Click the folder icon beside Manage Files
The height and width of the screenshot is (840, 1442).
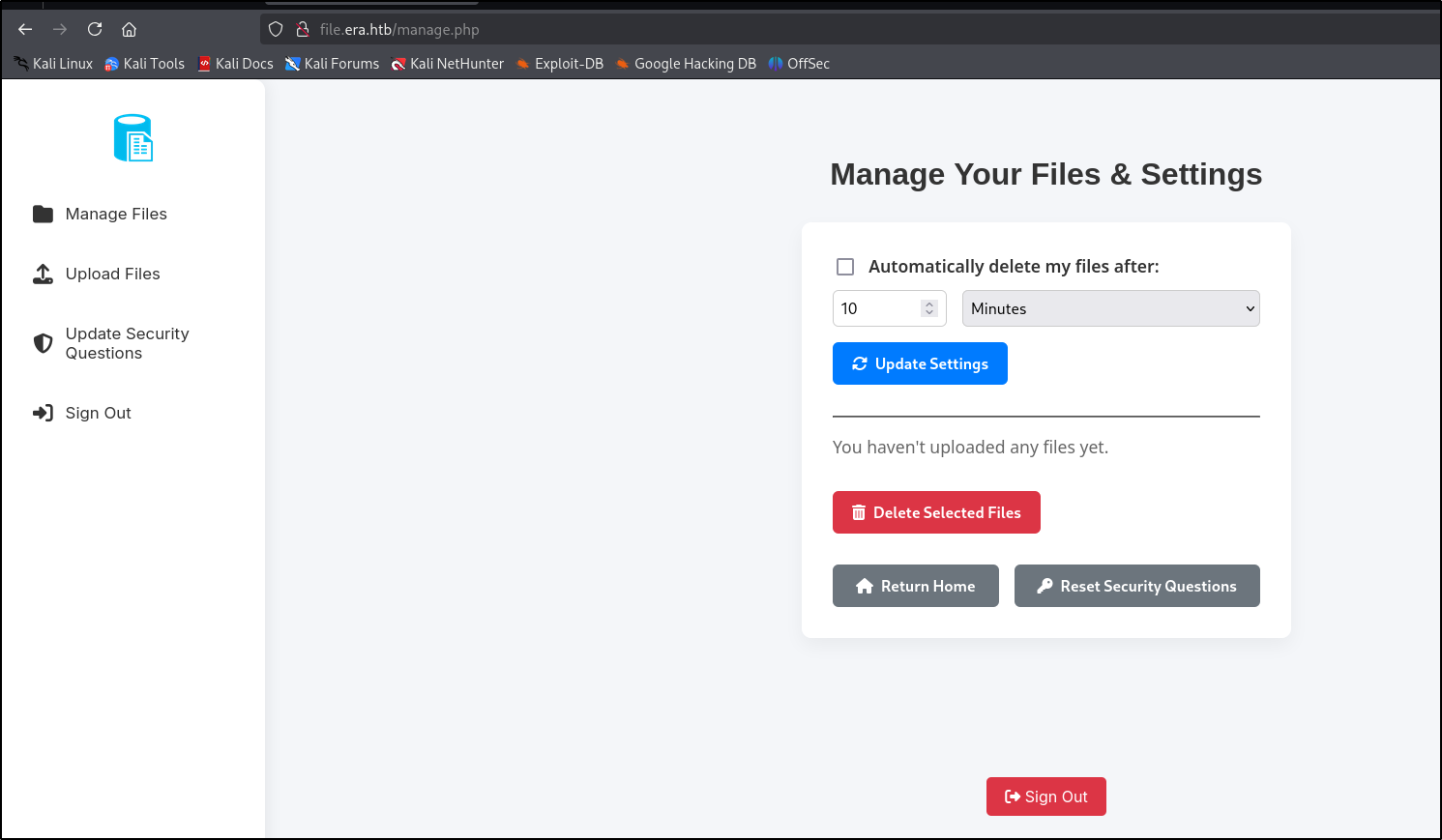click(x=43, y=214)
